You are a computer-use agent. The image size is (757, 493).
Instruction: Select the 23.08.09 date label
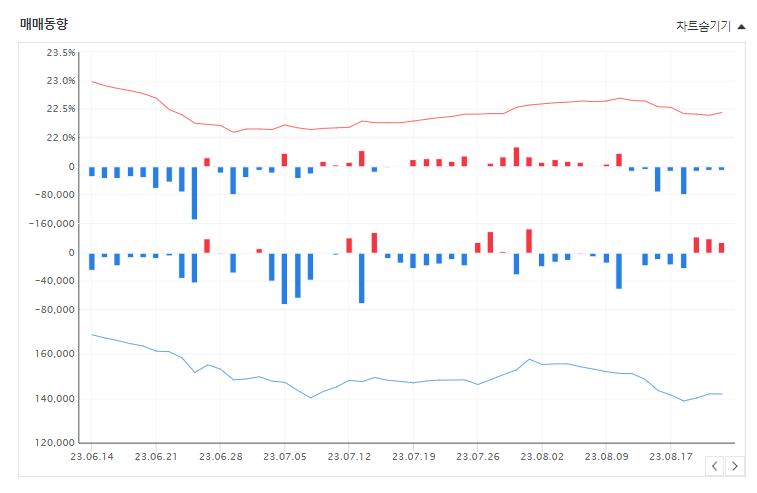click(607, 456)
